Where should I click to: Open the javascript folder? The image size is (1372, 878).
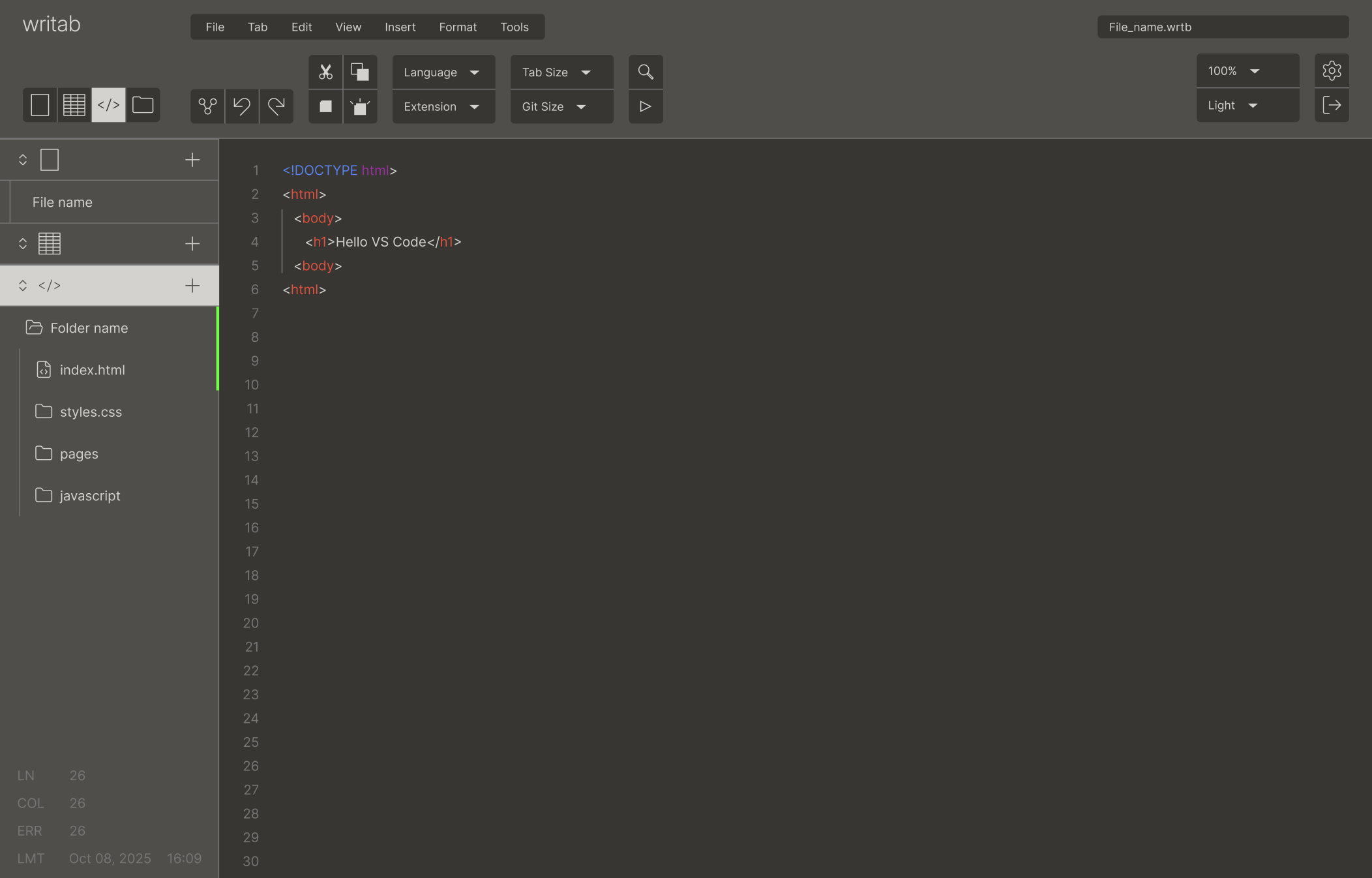pos(90,496)
